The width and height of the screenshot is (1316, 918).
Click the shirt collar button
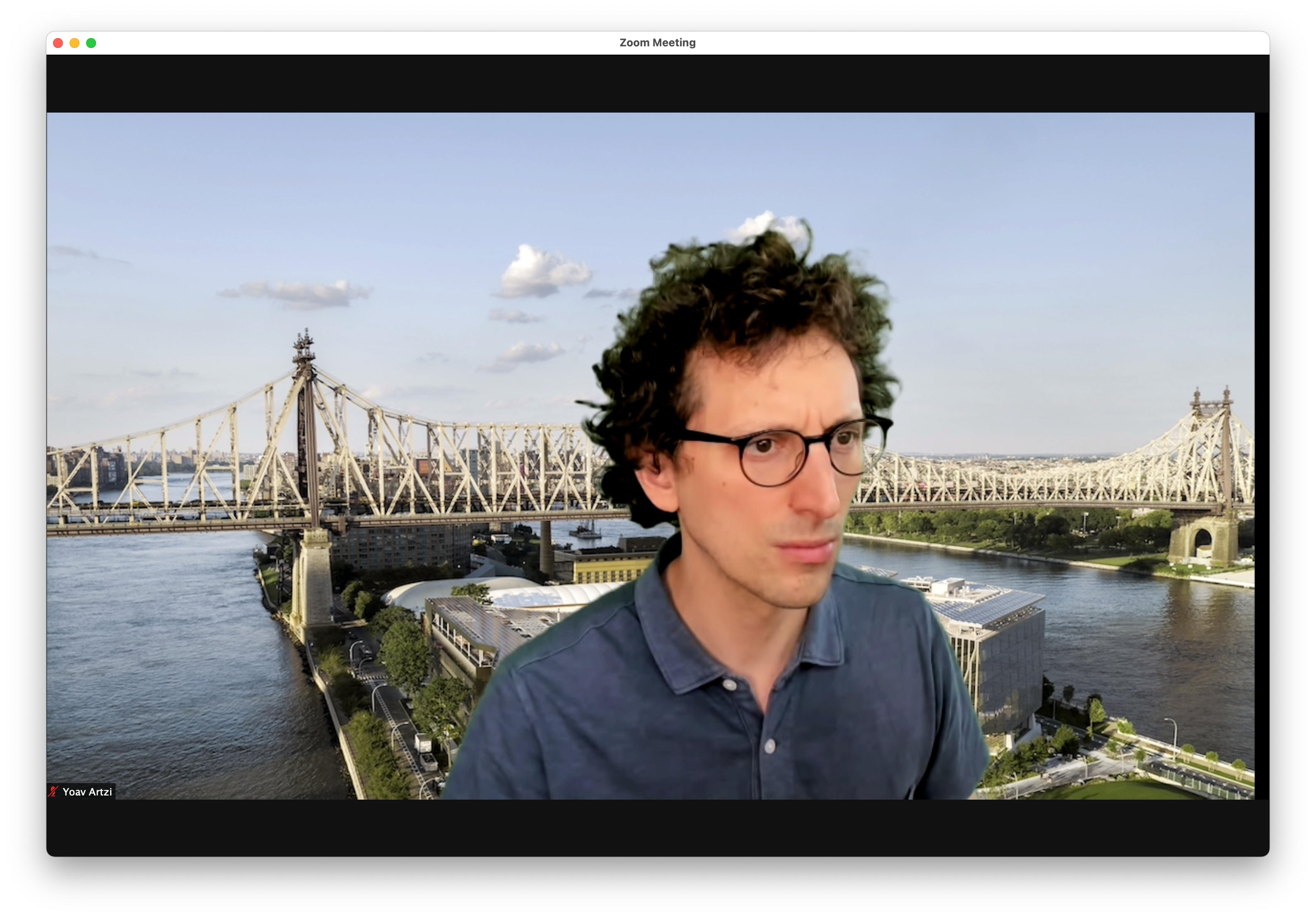[730, 685]
